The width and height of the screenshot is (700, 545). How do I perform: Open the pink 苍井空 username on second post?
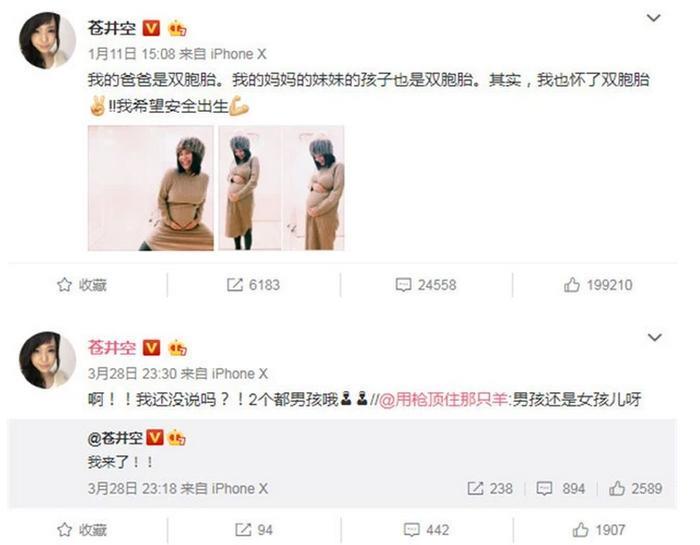click(112, 347)
